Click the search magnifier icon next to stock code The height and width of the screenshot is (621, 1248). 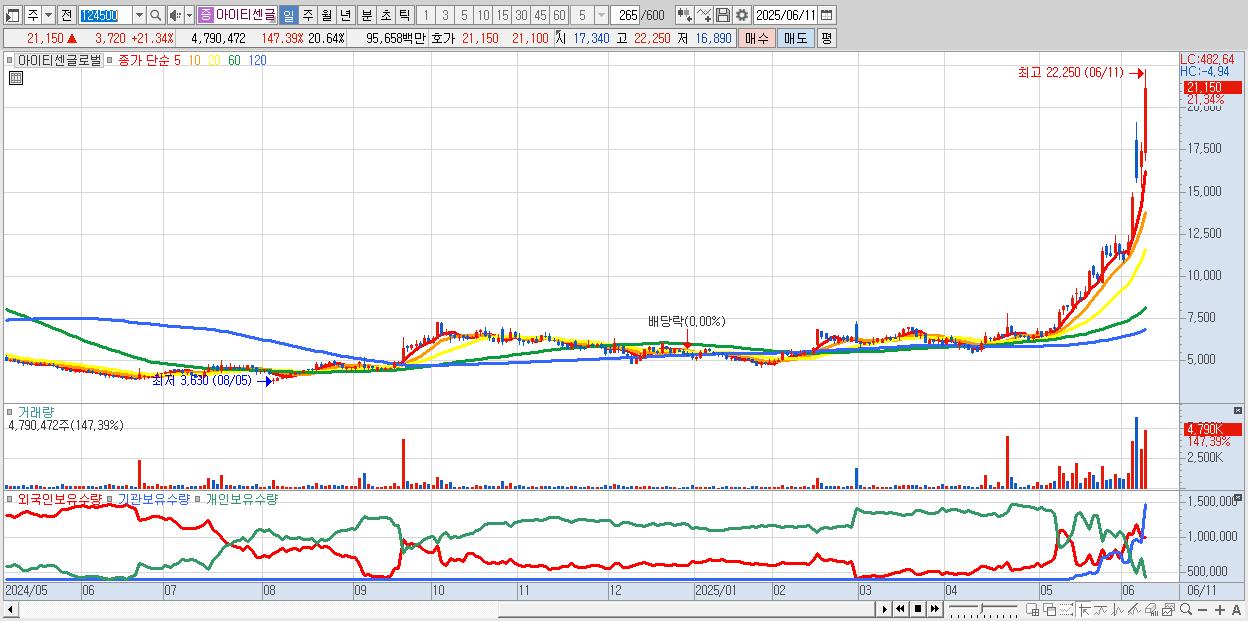[x=156, y=15]
